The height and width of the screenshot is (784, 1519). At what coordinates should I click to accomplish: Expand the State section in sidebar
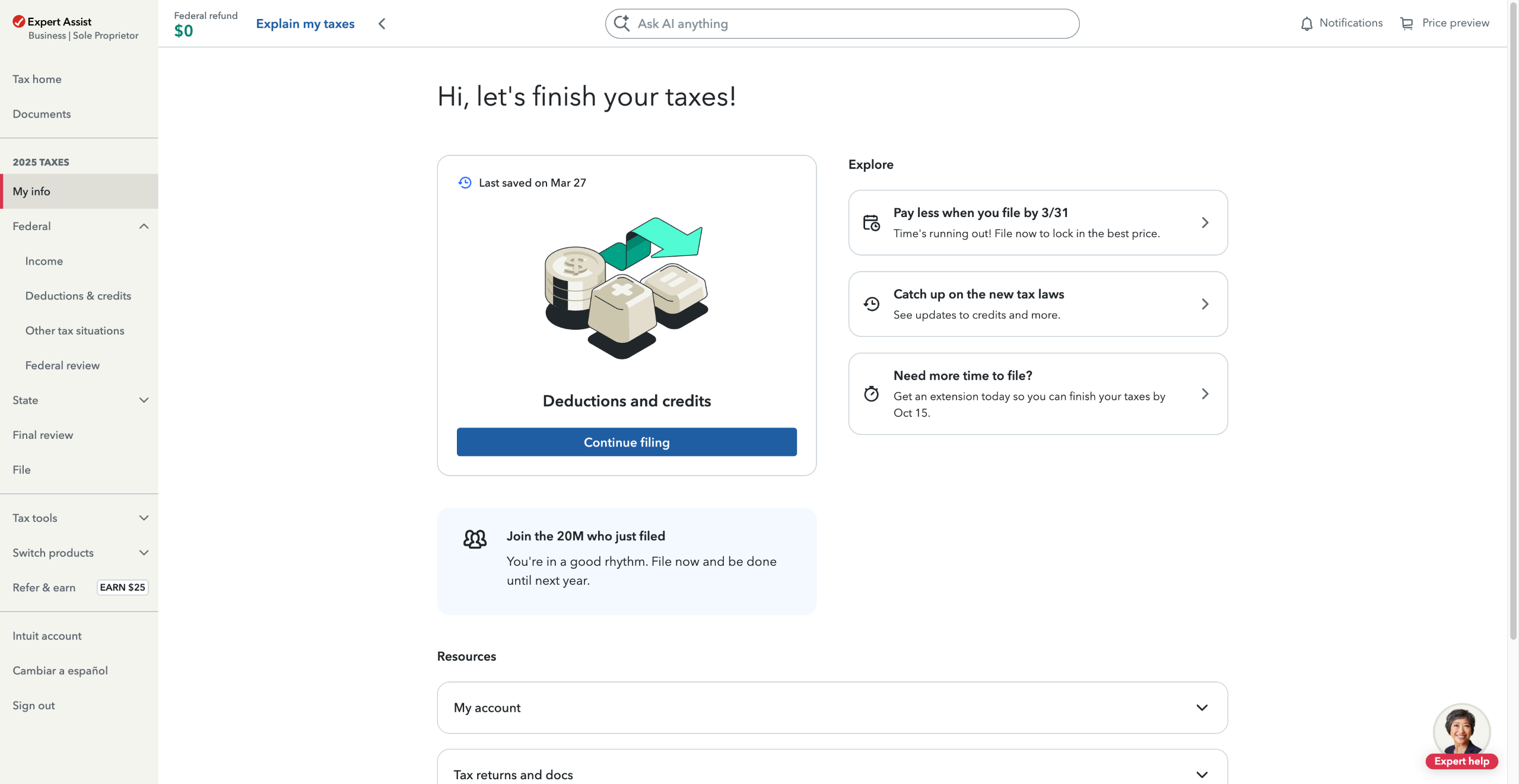pyautogui.click(x=144, y=400)
